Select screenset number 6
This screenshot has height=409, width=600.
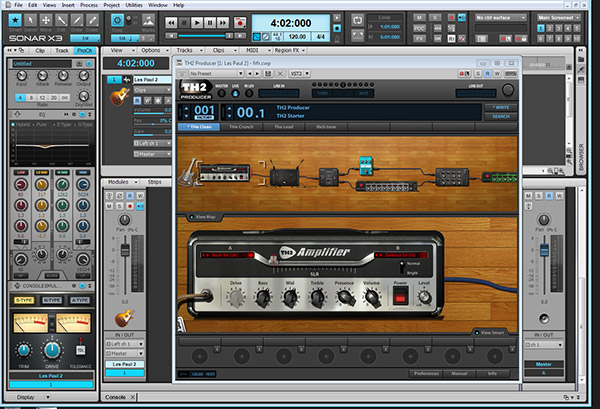(x=540, y=39)
